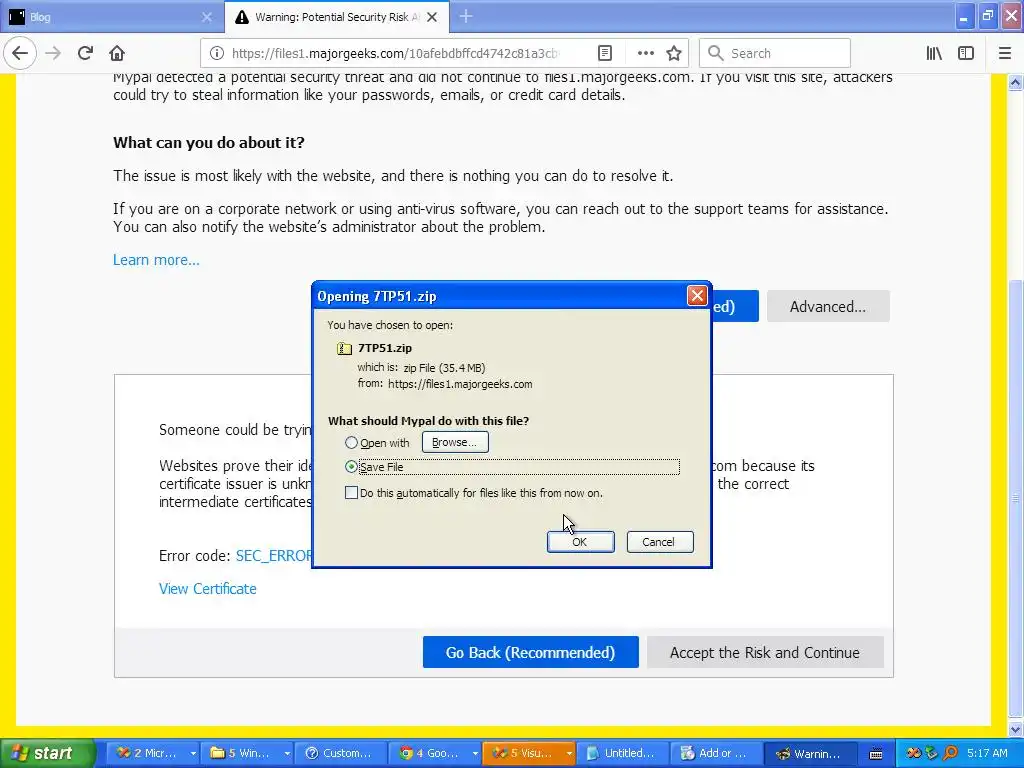The width and height of the screenshot is (1024, 768).
Task: Select the Open with radio button
Action: (351, 443)
